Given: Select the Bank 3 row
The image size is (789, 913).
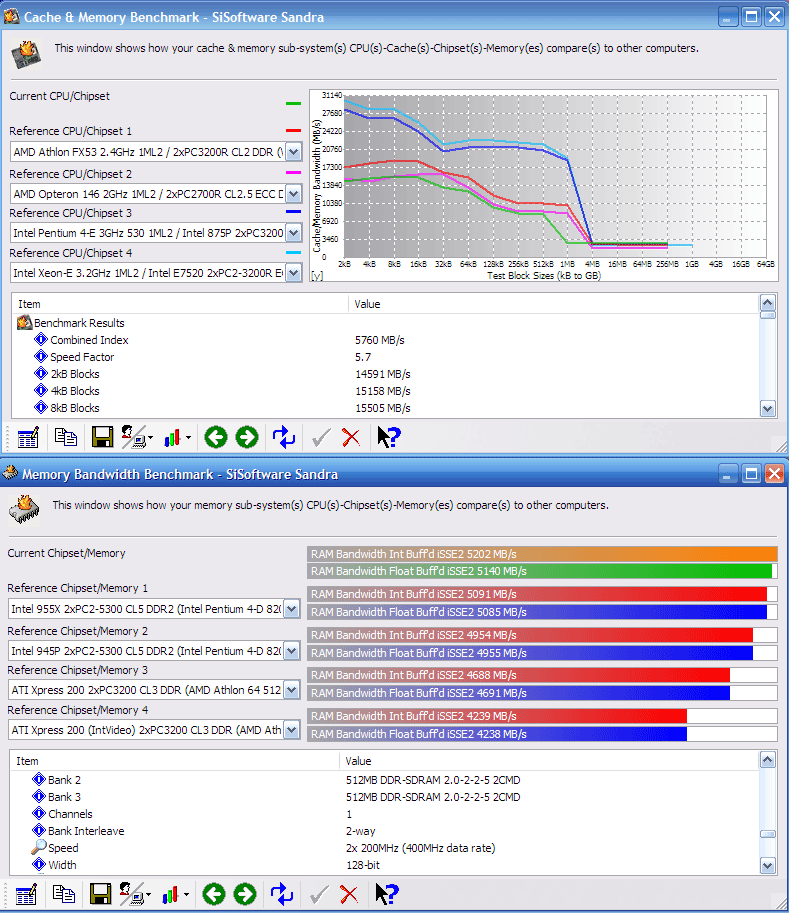Looking at the screenshot, I should 384,797.
